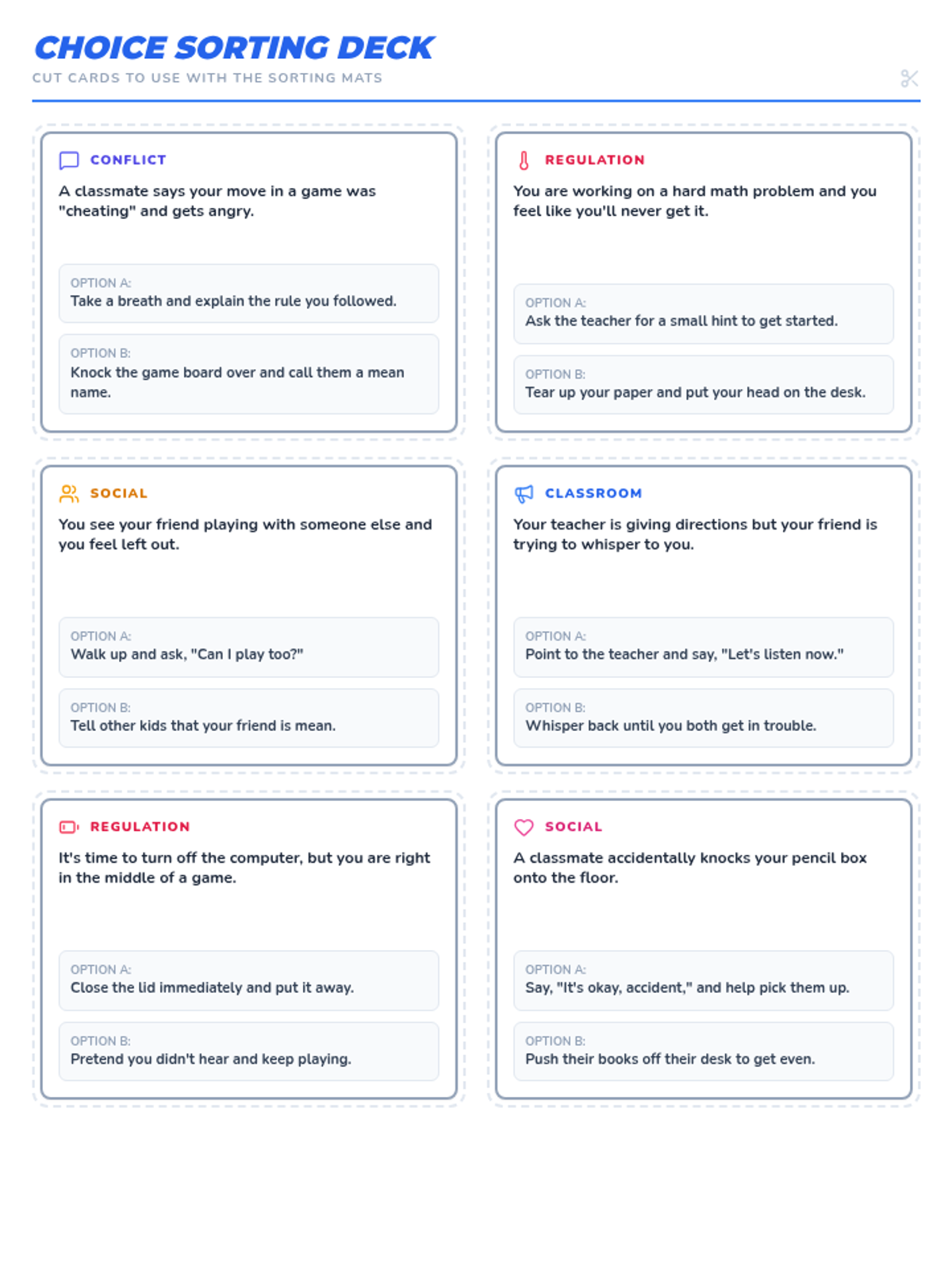Choose 'Tear up your paper' option
This screenshot has height=1270, width=952.
pos(703,385)
